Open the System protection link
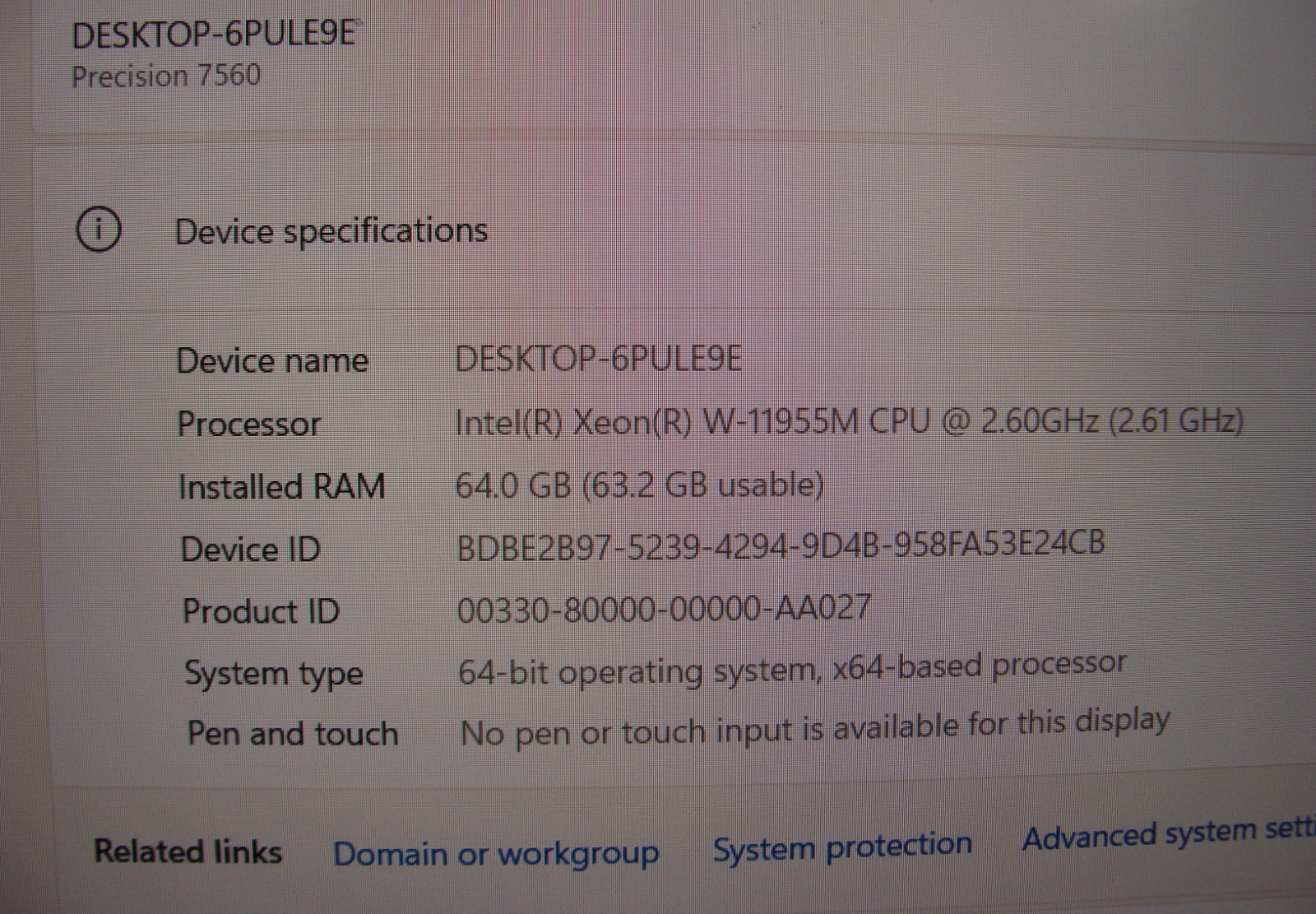Image resolution: width=1316 pixels, height=914 pixels. tap(842, 847)
